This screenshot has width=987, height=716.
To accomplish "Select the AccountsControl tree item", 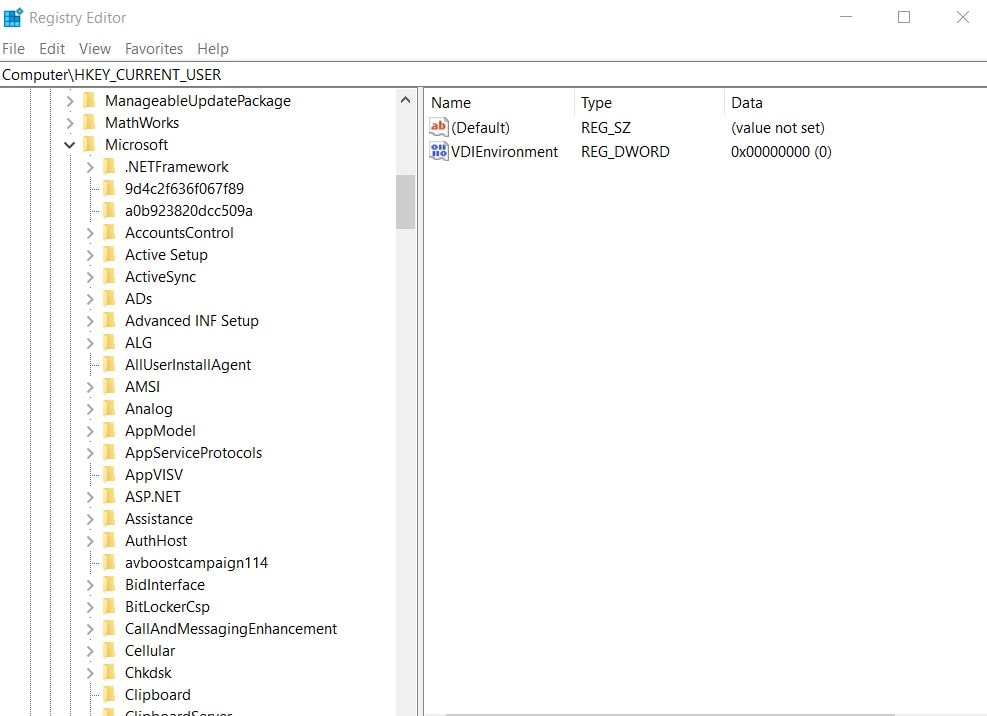I will tap(178, 232).
